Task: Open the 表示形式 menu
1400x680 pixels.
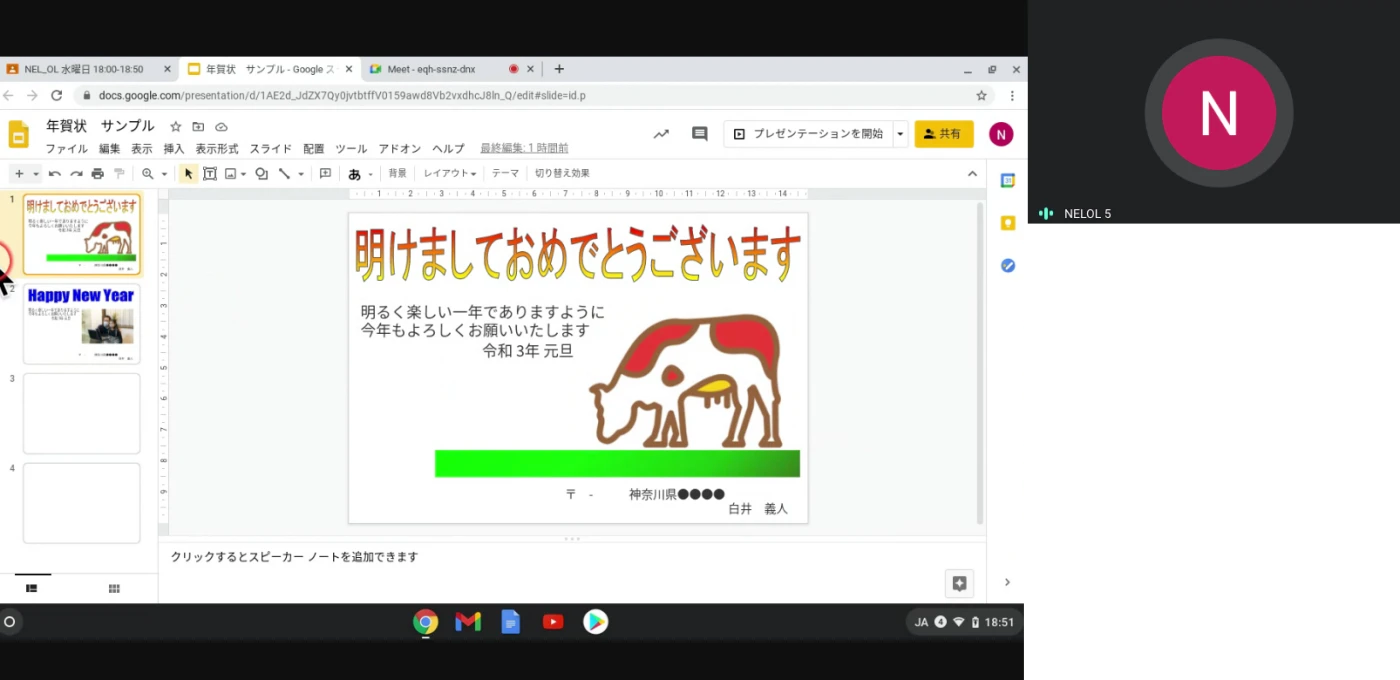Action: [217, 149]
